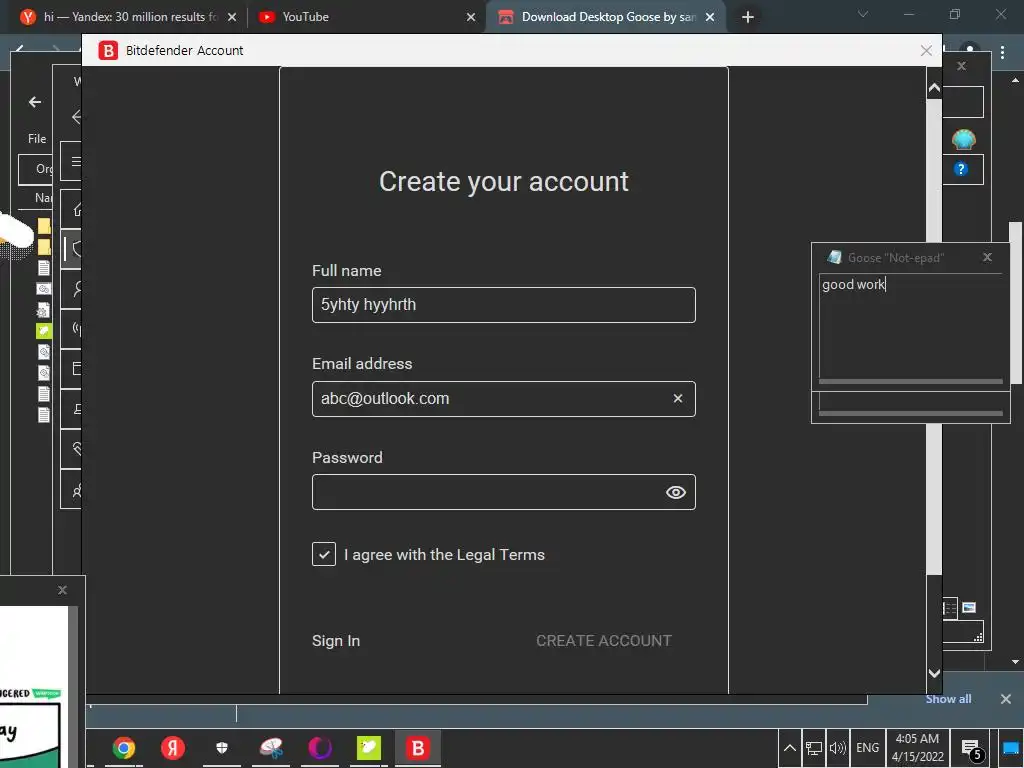The image size is (1024, 768).
Task: Click the Bitdefender back arrow behind the dialog
Action: click(x=76, y=117)
